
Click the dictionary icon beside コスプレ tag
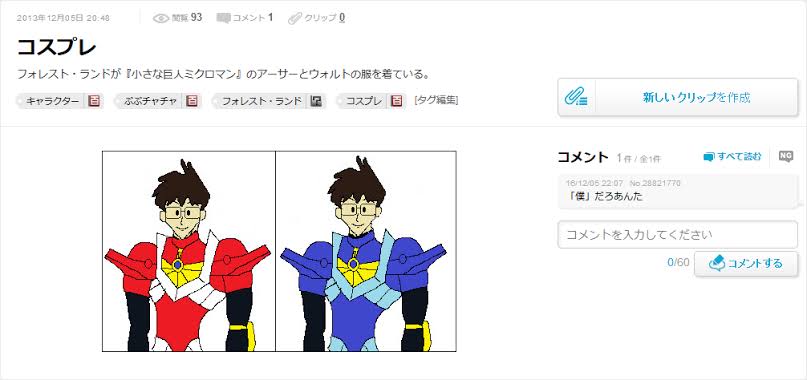coord(396,101)
